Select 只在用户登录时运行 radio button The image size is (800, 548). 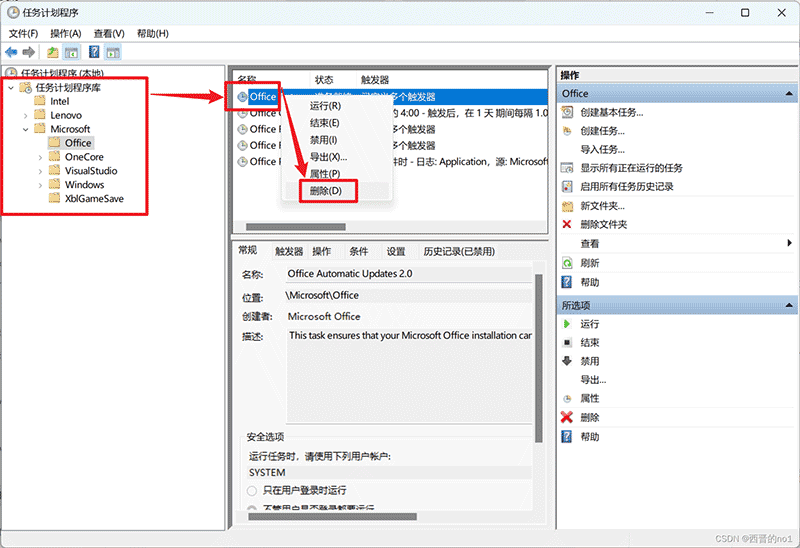pyautogui.click(x=252, y=491)
